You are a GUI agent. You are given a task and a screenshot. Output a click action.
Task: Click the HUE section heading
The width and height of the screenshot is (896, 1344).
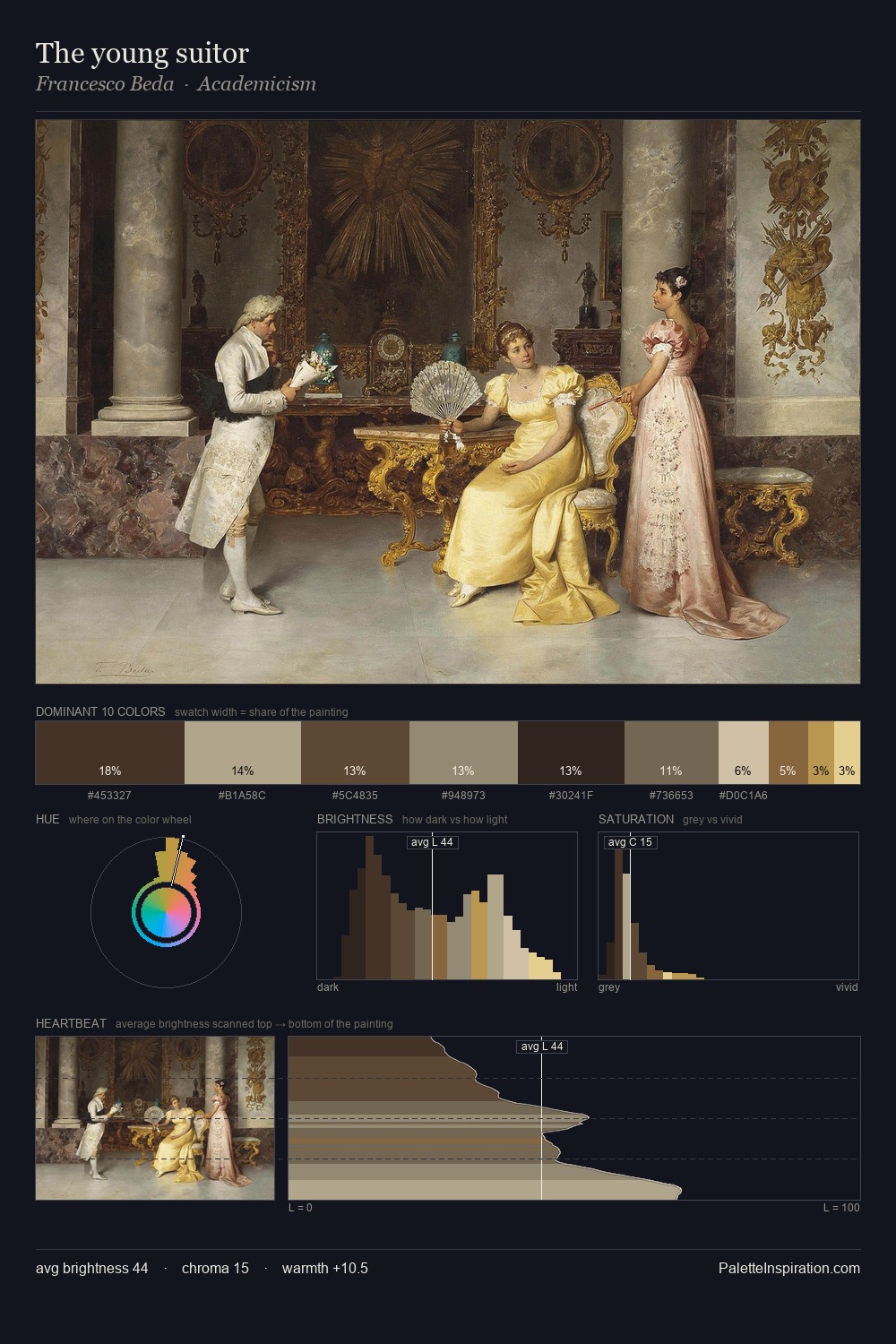coord(47,819)
